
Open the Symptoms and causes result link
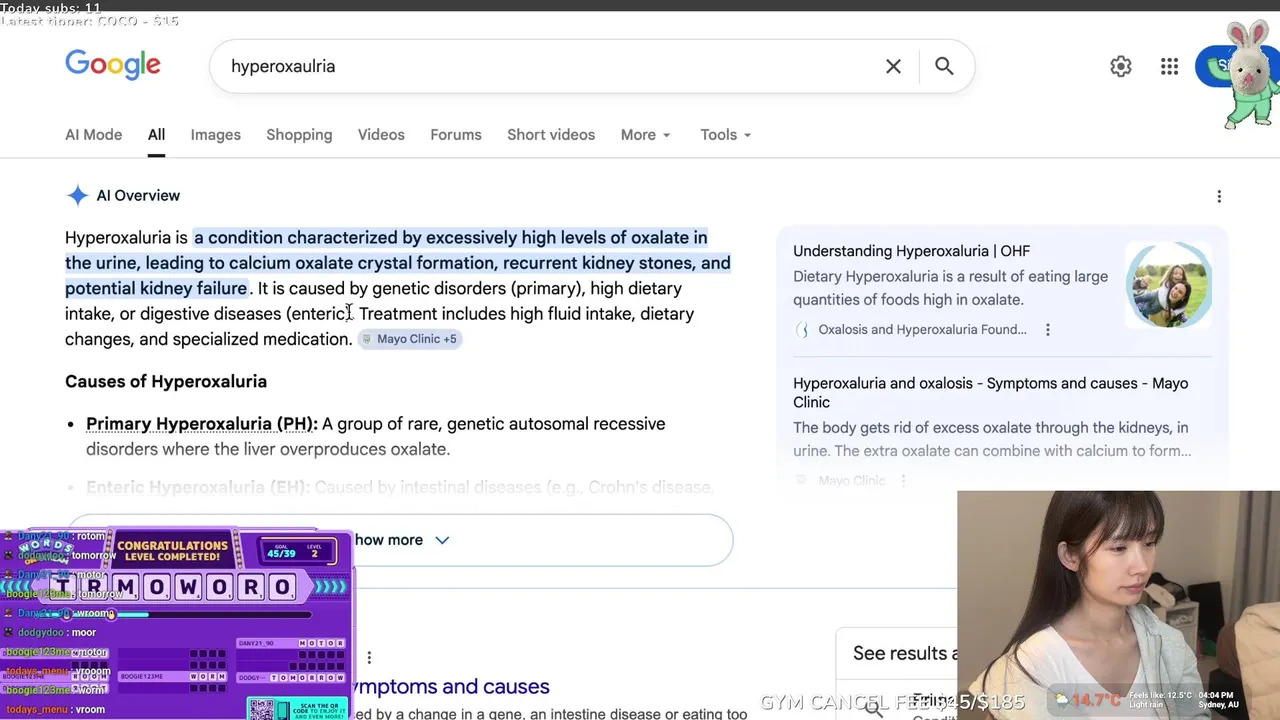coord(450,686)
